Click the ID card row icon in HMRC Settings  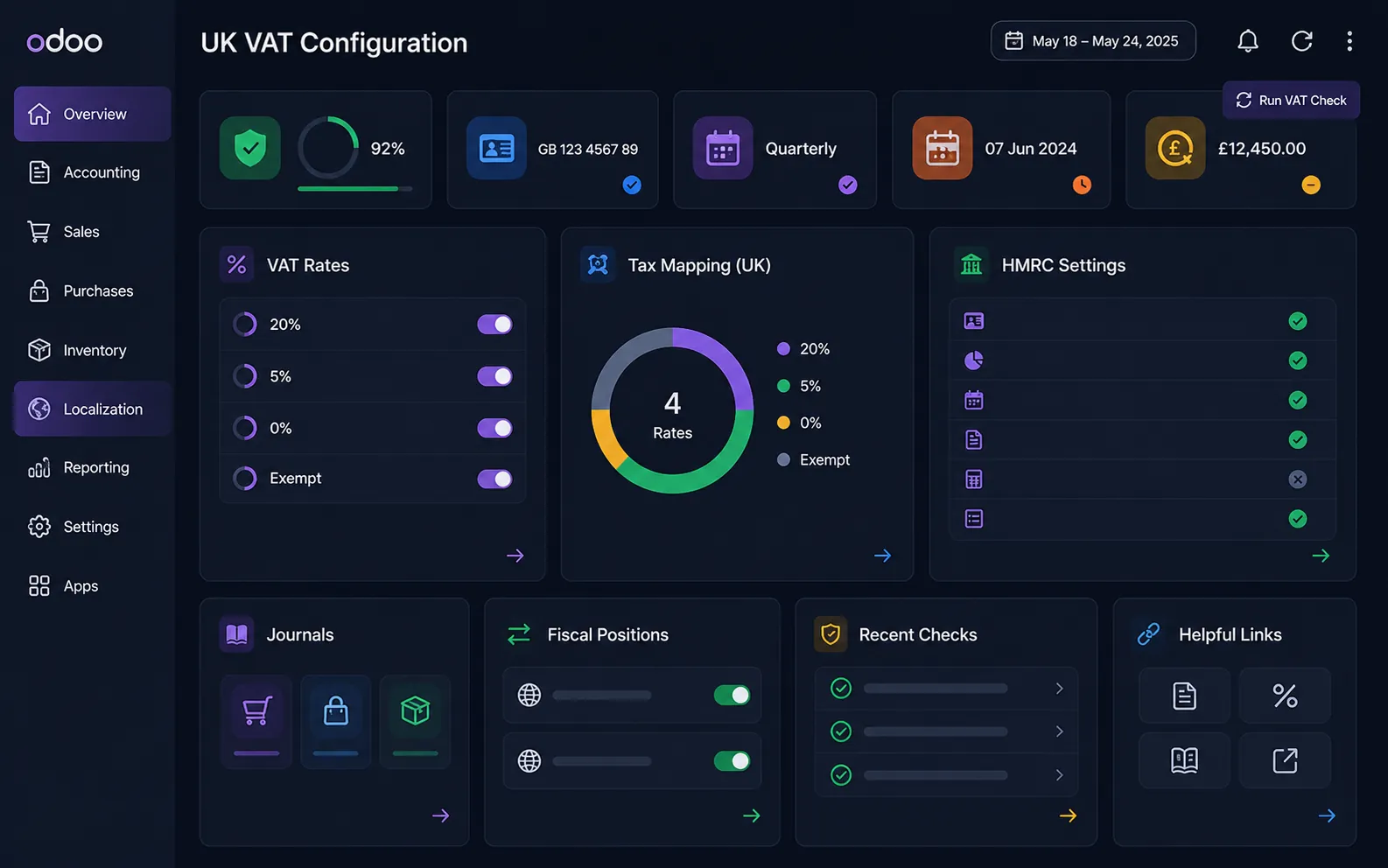974,321
